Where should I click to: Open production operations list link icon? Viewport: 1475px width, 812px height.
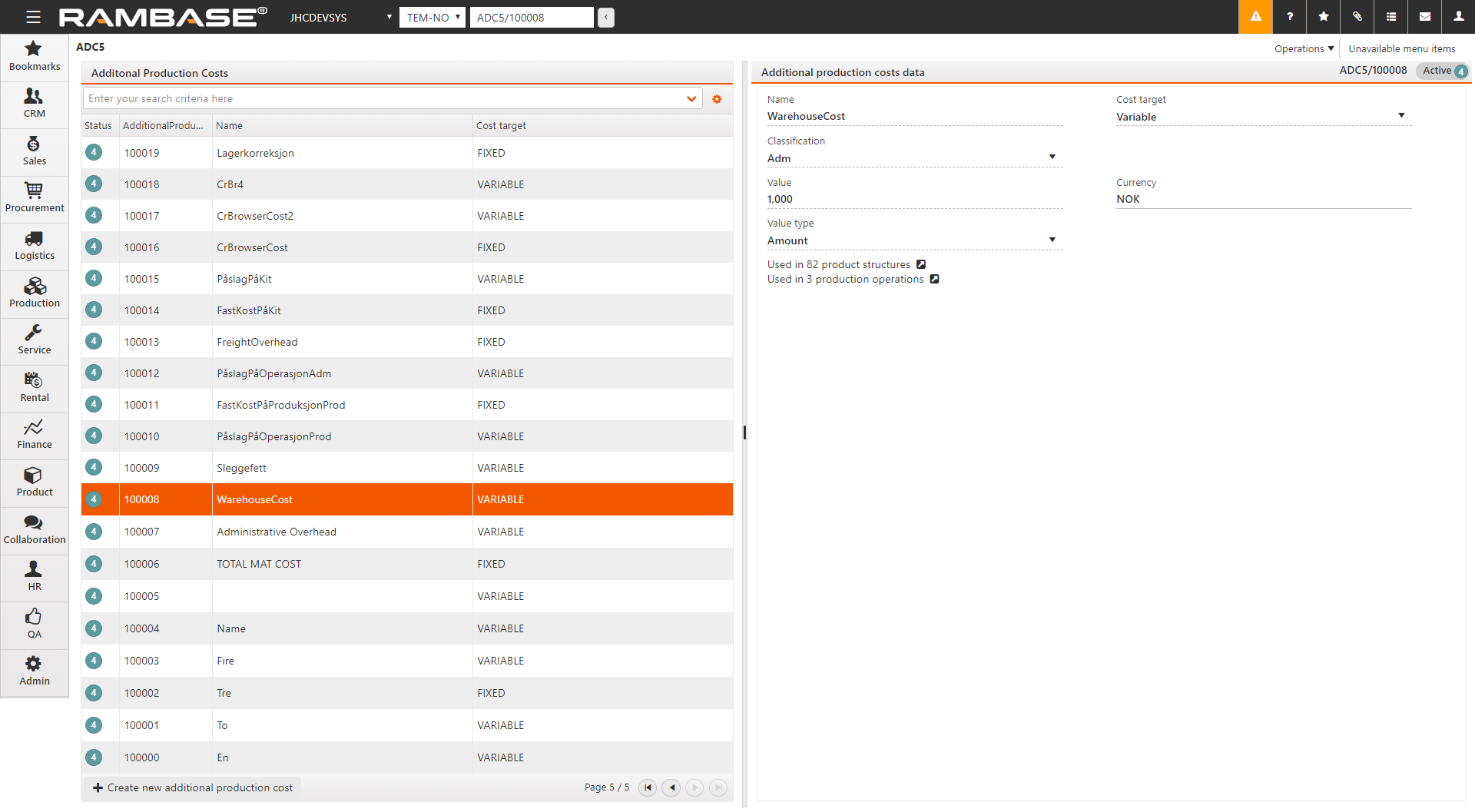pos(935,279)
